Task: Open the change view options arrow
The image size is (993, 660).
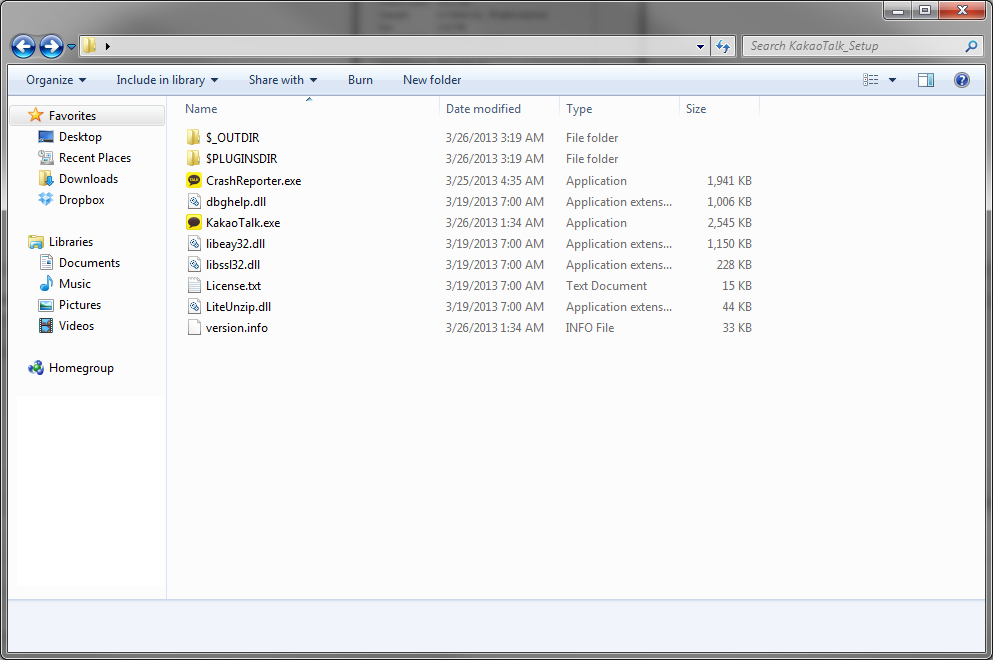Action: (x=893, y=80)
